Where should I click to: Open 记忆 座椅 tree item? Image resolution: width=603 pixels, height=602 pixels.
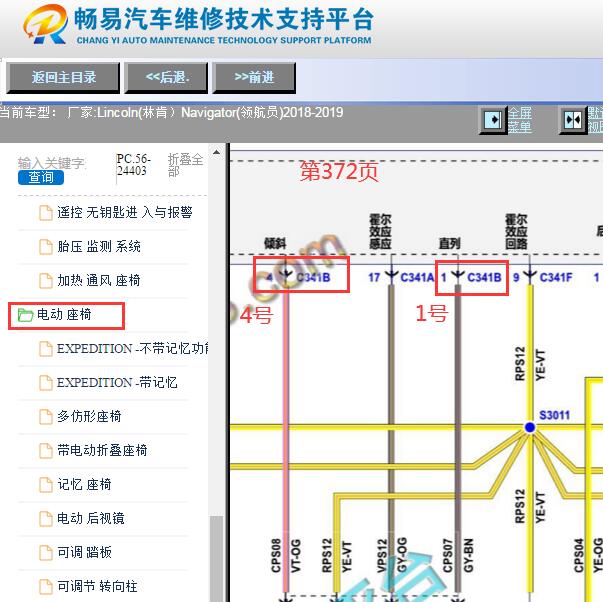[84, 484]
